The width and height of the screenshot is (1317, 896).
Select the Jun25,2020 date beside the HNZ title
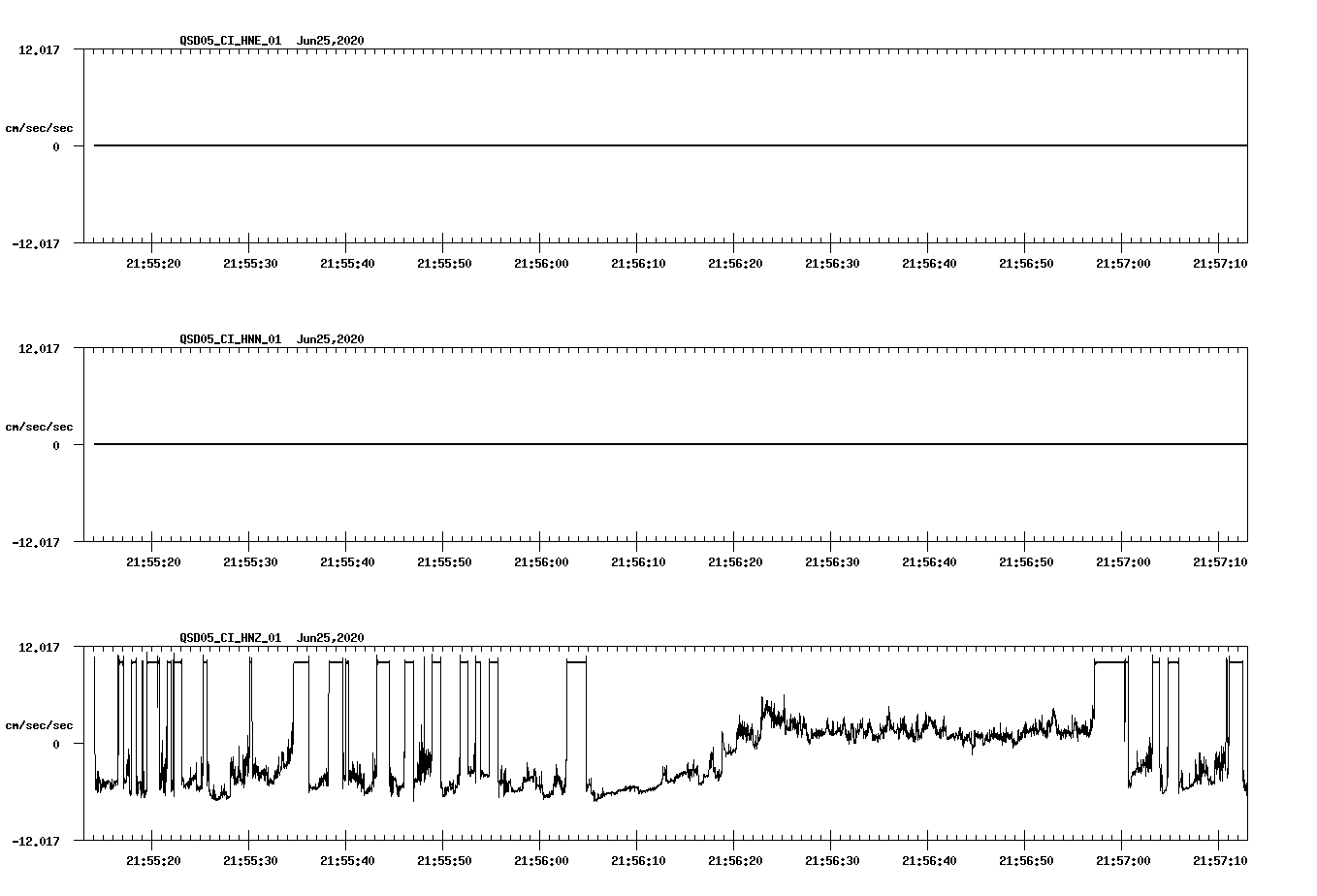(331, 638)
